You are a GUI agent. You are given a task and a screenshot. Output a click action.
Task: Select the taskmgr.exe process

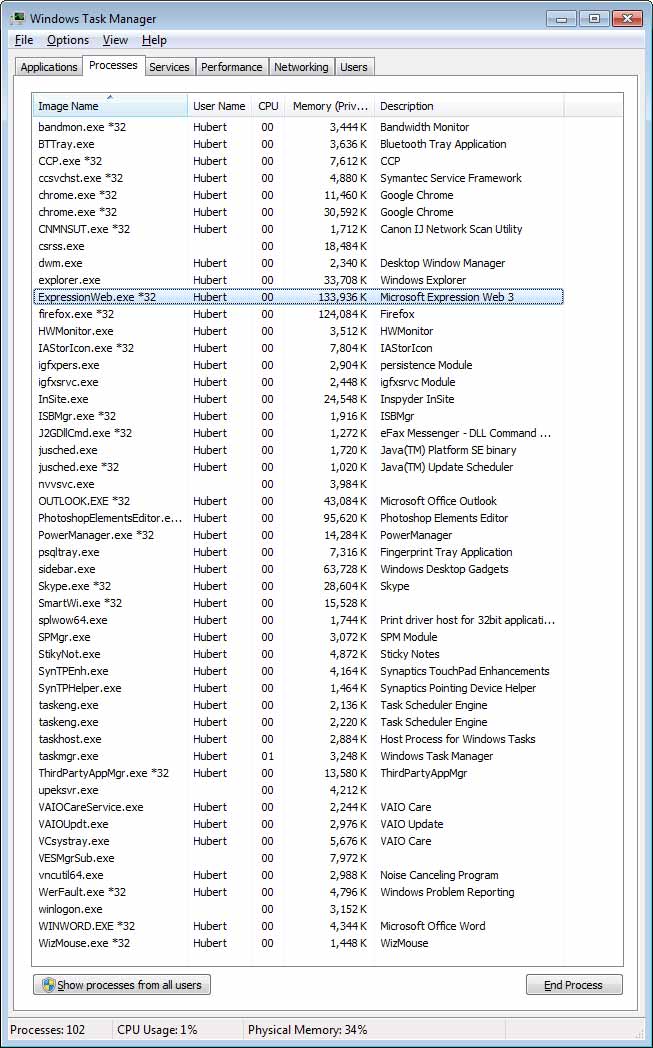298,756
